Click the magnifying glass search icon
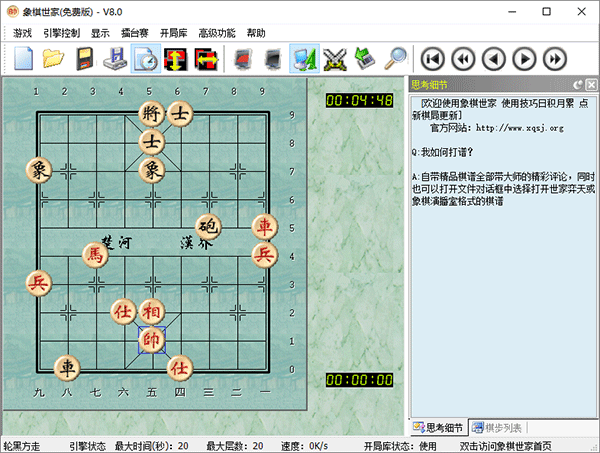Image resolution: width=600 pixels, height=453 pixels. pos(396,59)
